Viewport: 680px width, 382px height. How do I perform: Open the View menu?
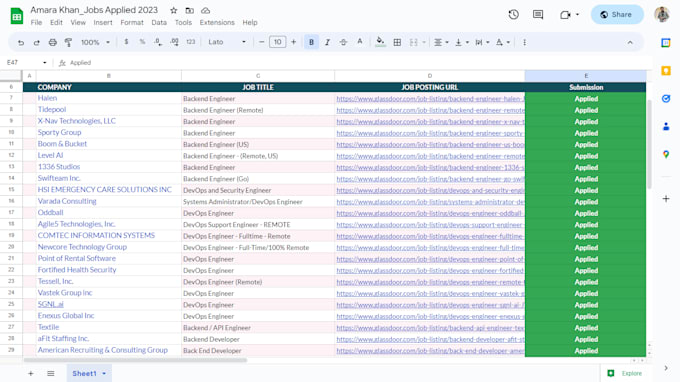[x=78, y=23]
